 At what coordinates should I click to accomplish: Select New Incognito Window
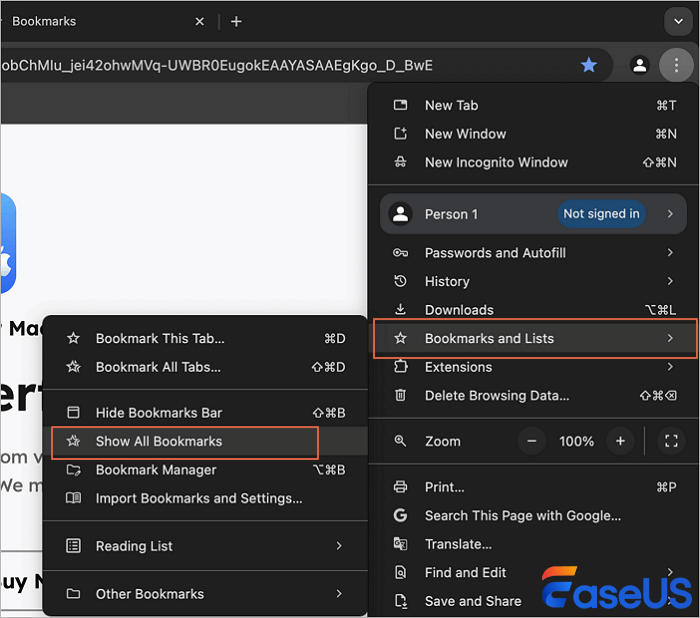496,162
